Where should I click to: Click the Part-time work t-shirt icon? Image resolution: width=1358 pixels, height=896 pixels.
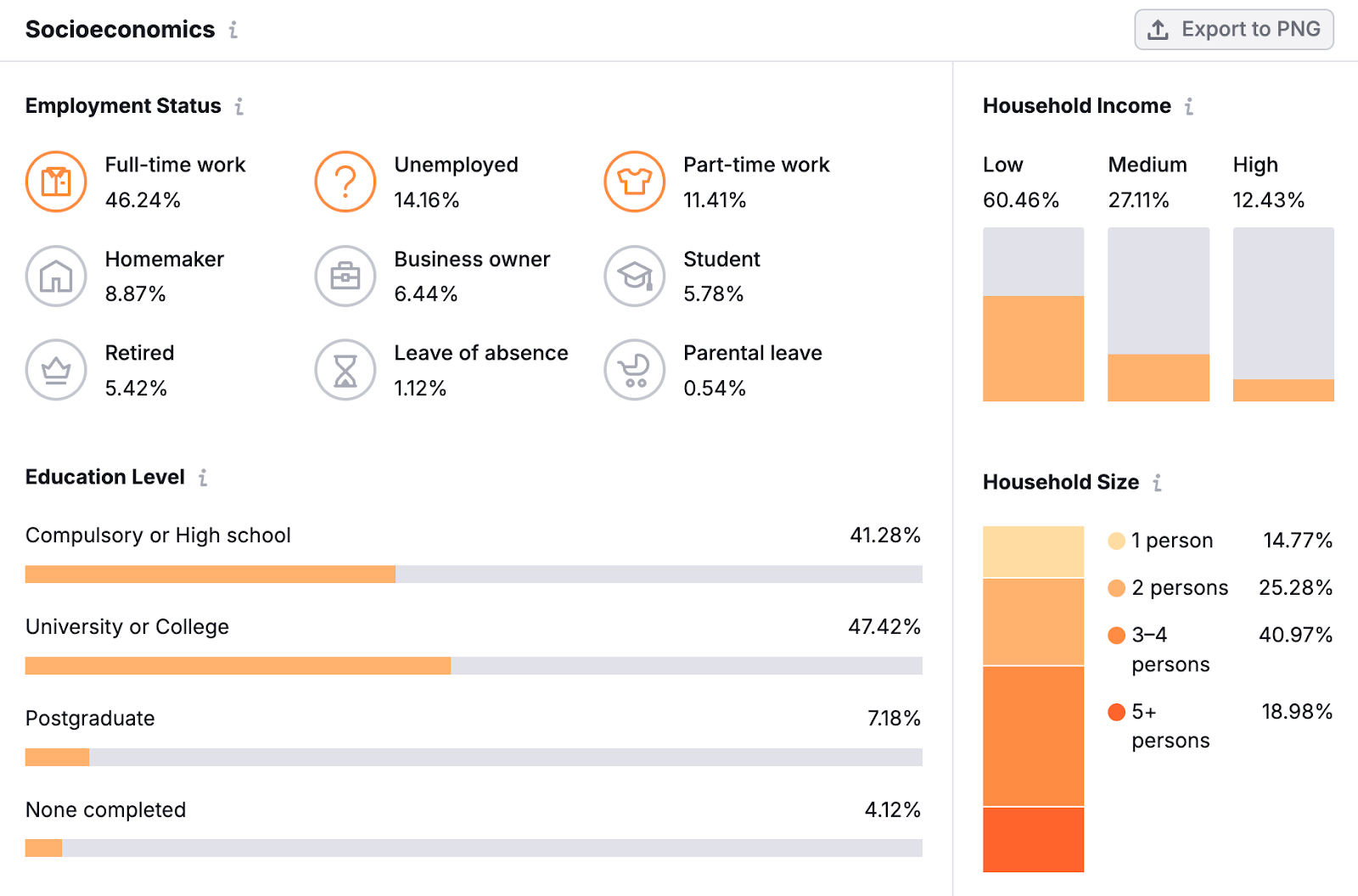click(634, 182)
